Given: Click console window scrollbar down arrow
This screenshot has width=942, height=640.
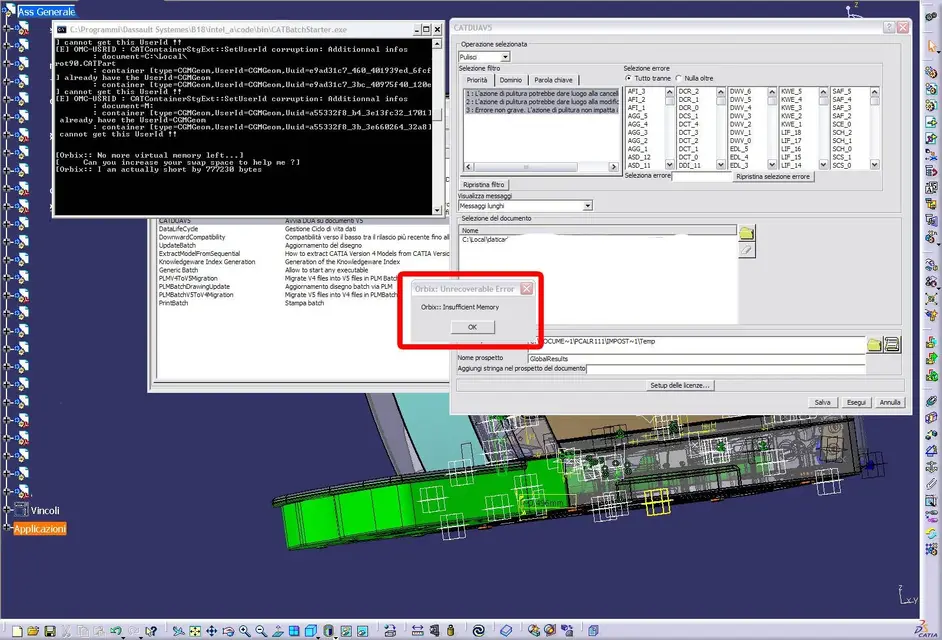Looking at the screenshot, I should point(437,210).
